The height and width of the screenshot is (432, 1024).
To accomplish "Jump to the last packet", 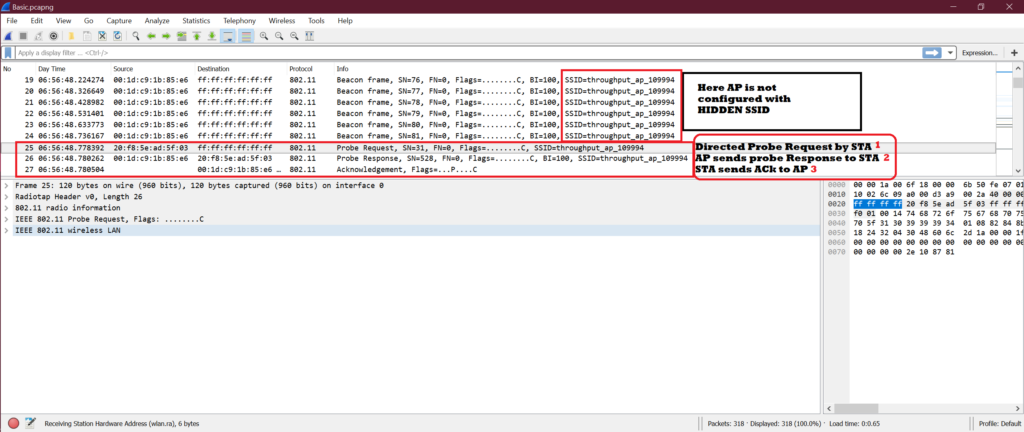I will pos(212,36).
